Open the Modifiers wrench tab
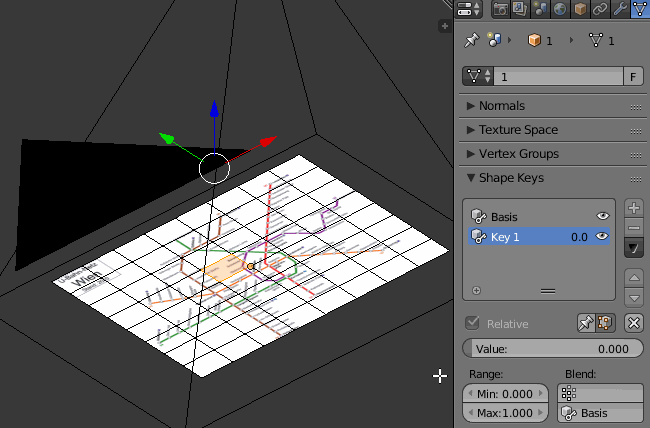This screenshot has height=428, width=650. (x=620, y=9)
